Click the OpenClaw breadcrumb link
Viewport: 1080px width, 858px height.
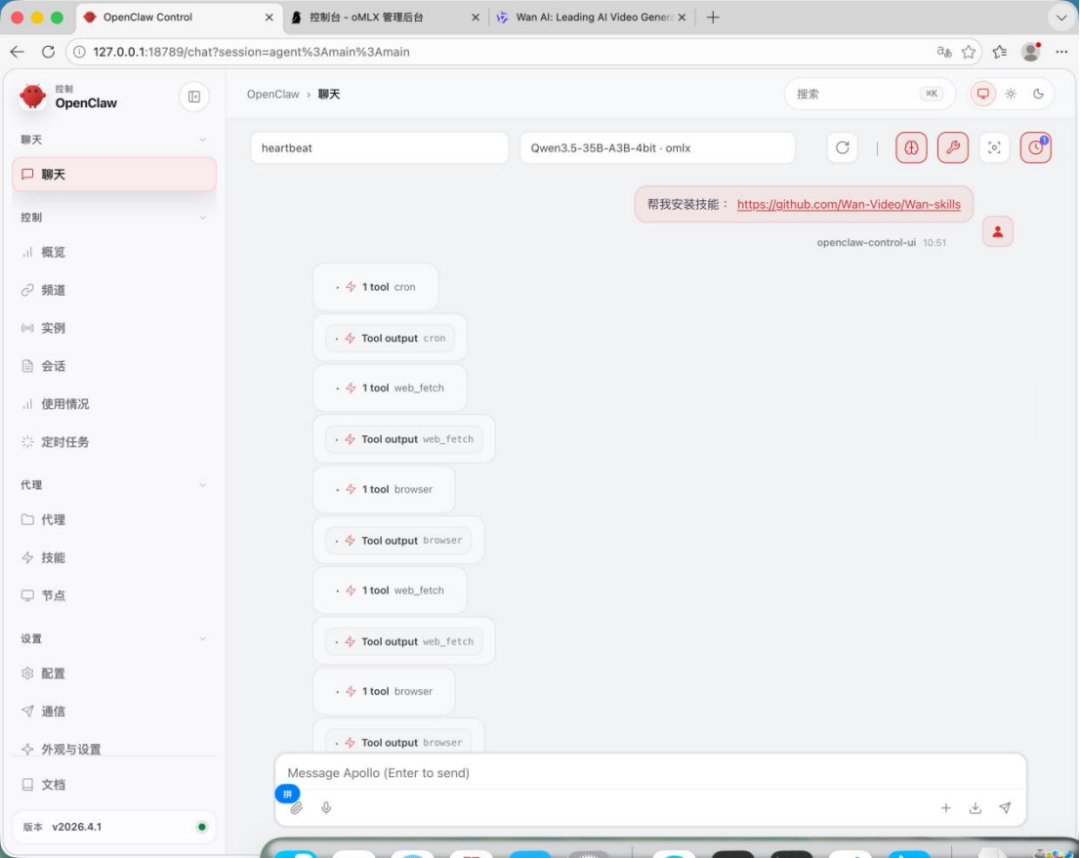click(273, 94)
